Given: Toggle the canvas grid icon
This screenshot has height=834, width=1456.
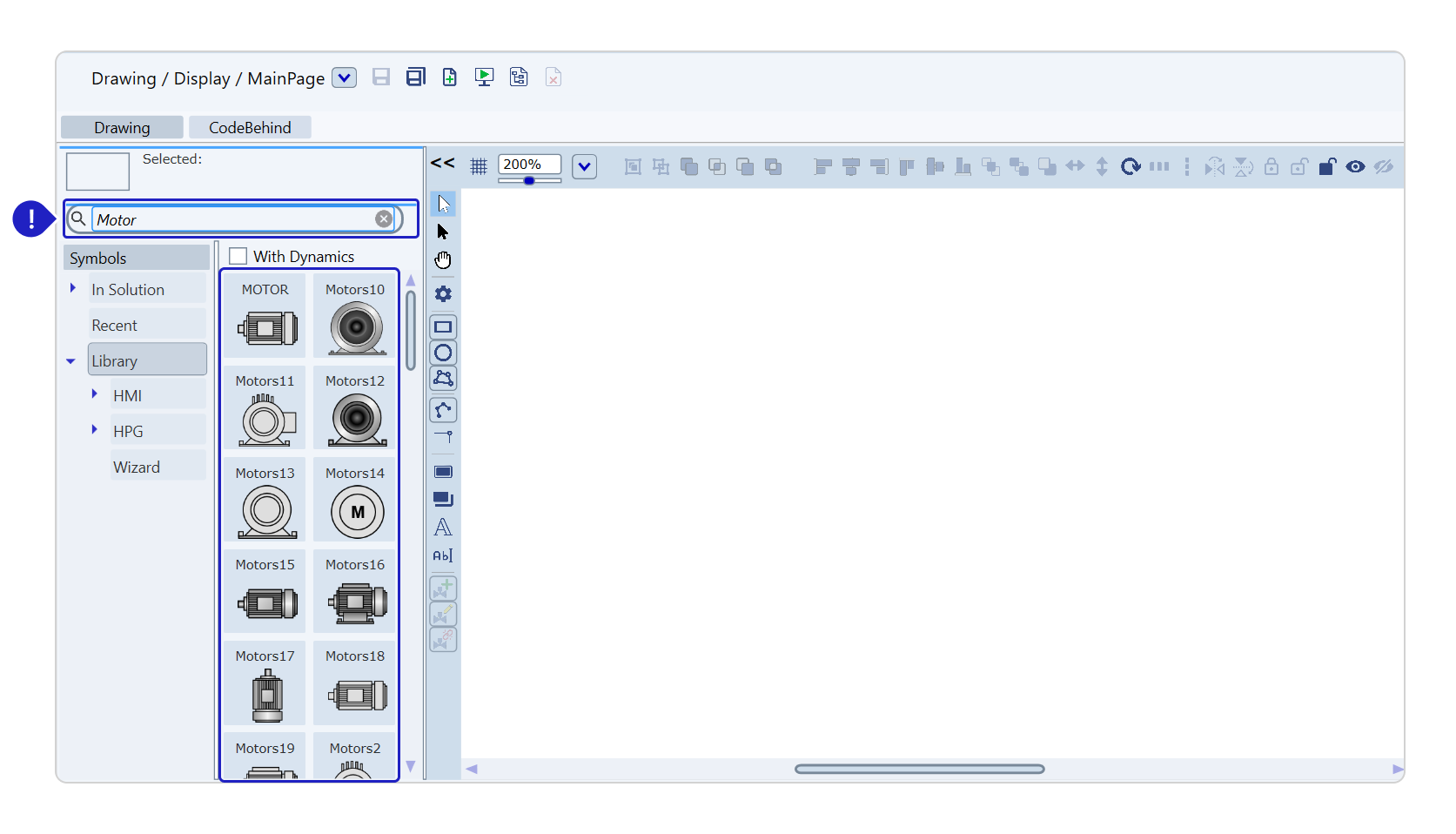Looking at the screenshot, I should [x=479, y=166].
